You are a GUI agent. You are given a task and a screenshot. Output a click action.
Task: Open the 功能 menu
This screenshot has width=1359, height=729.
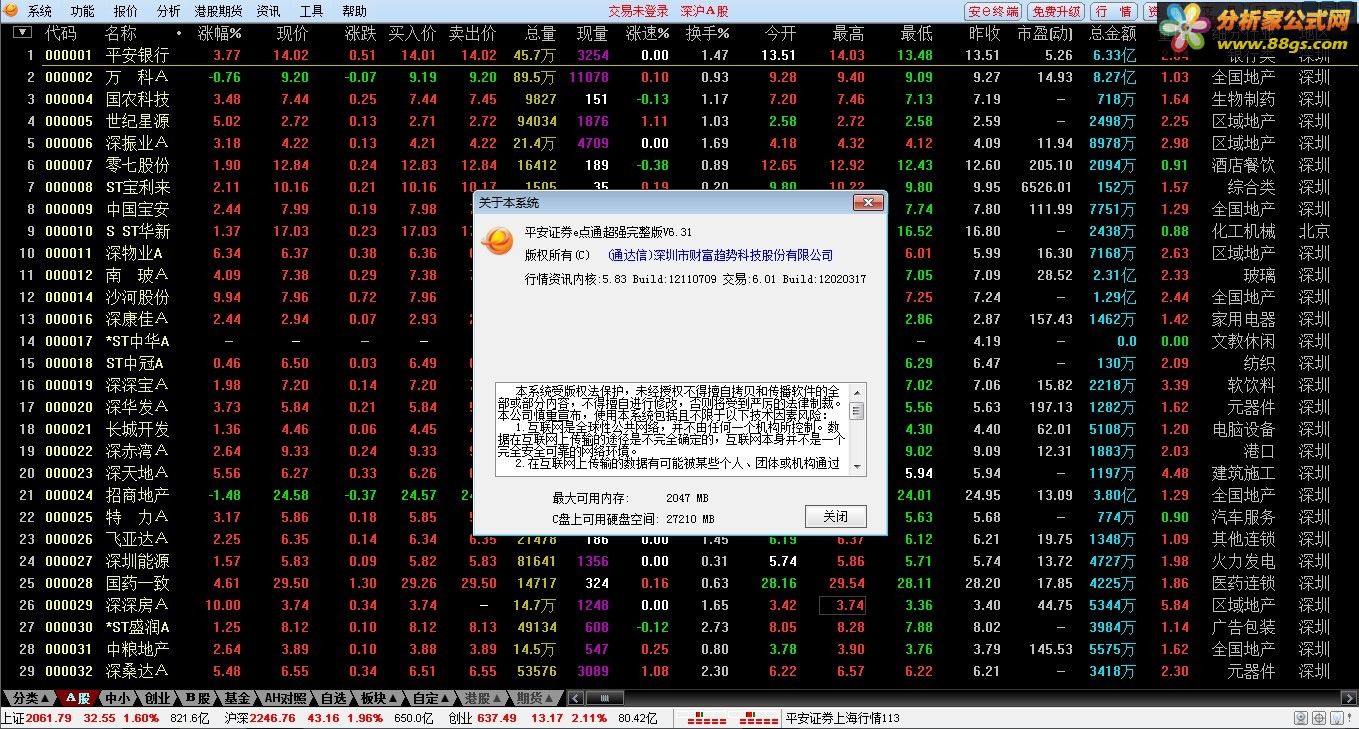click(x=83, y=11)
